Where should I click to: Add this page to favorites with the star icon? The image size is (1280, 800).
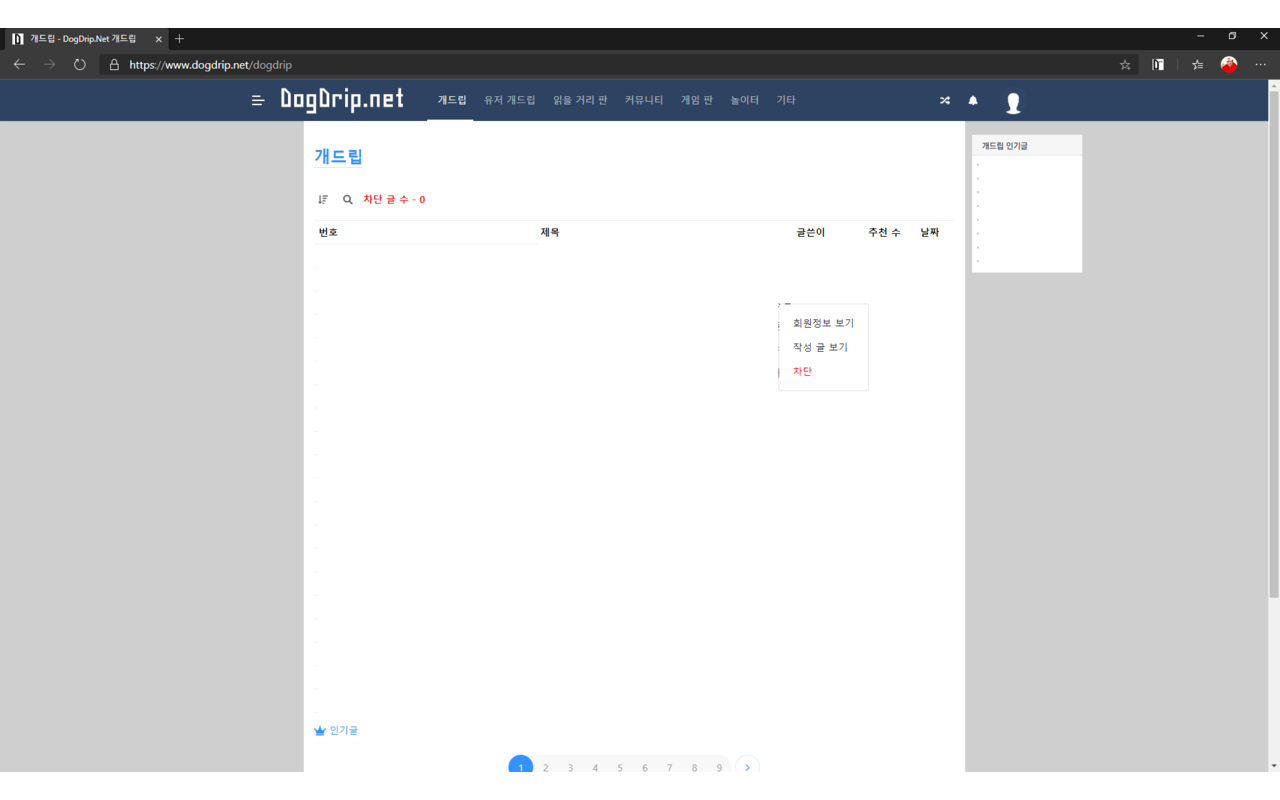click(1125, 65)
